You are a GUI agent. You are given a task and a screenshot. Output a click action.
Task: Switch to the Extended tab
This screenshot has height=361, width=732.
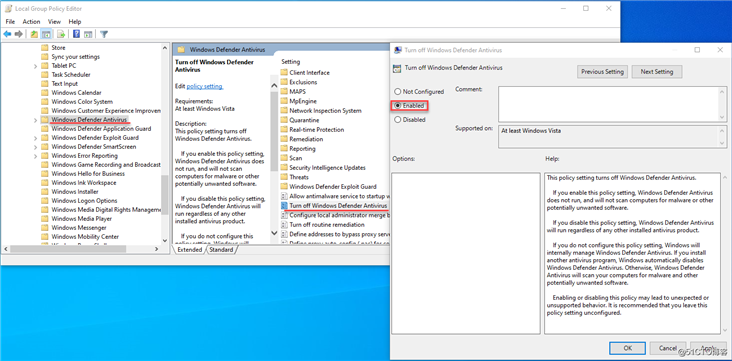tap(189, 250)
